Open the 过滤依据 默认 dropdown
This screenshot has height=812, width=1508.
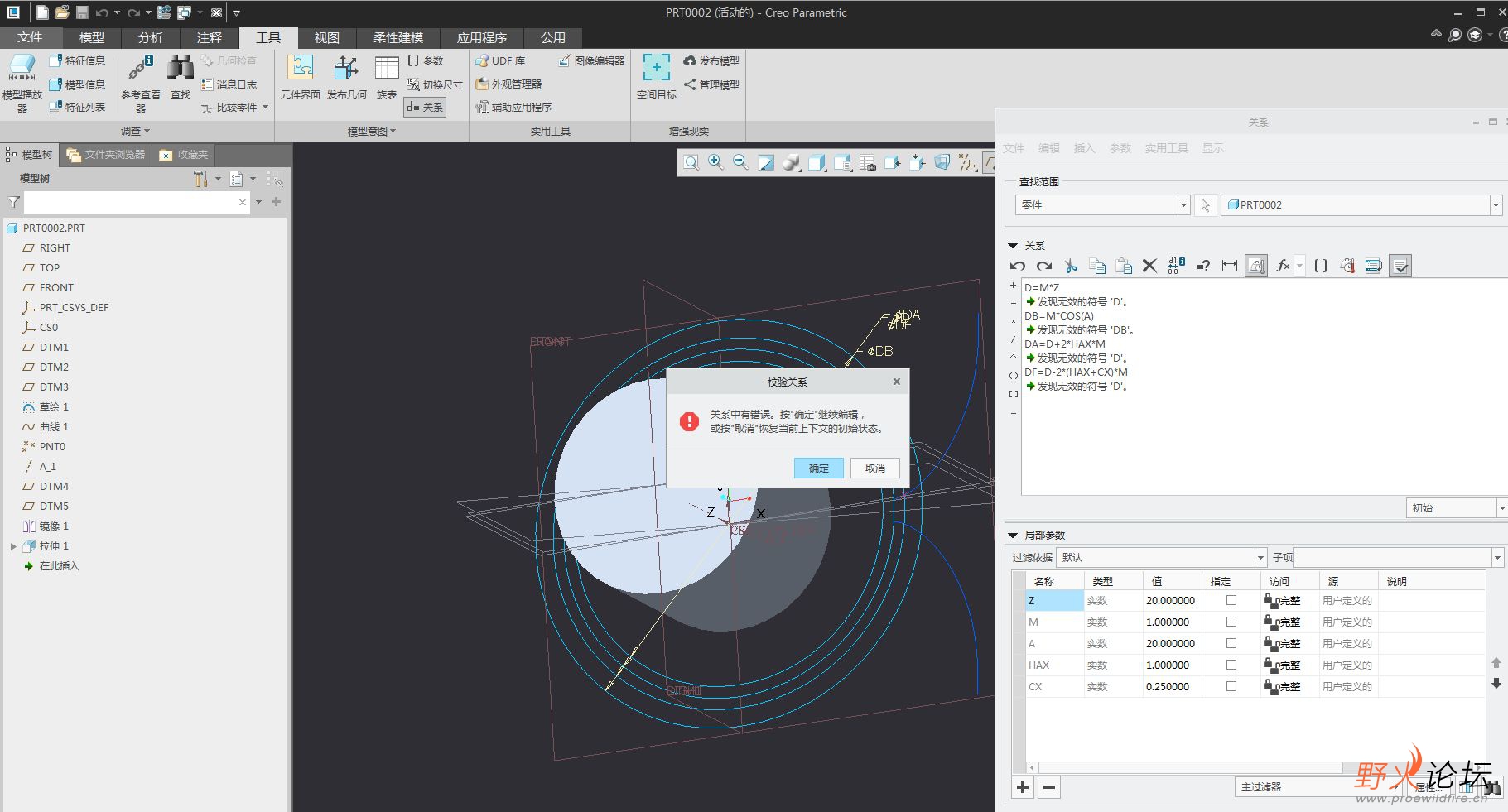[x=1261, y=558]
